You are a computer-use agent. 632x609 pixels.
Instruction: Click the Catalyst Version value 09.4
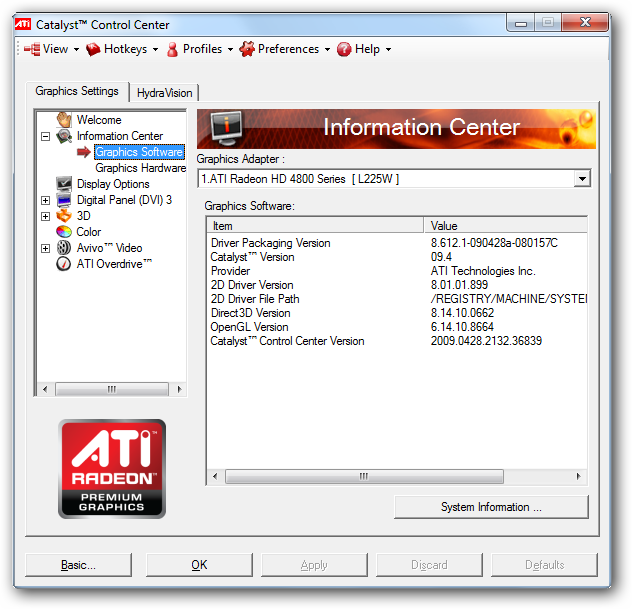point(441,257)
